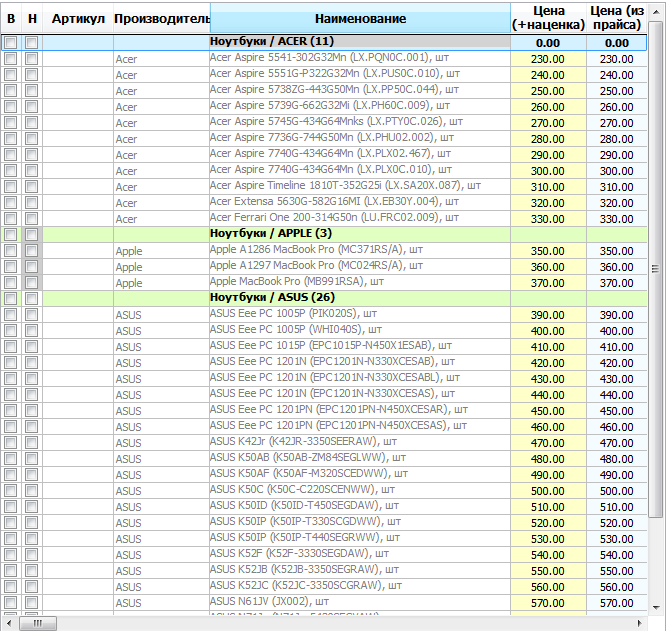Tick the В checkbox of Ноутбуки / ASUS group
The height and width of the screenshot is (631, 671).
[11, 299]
